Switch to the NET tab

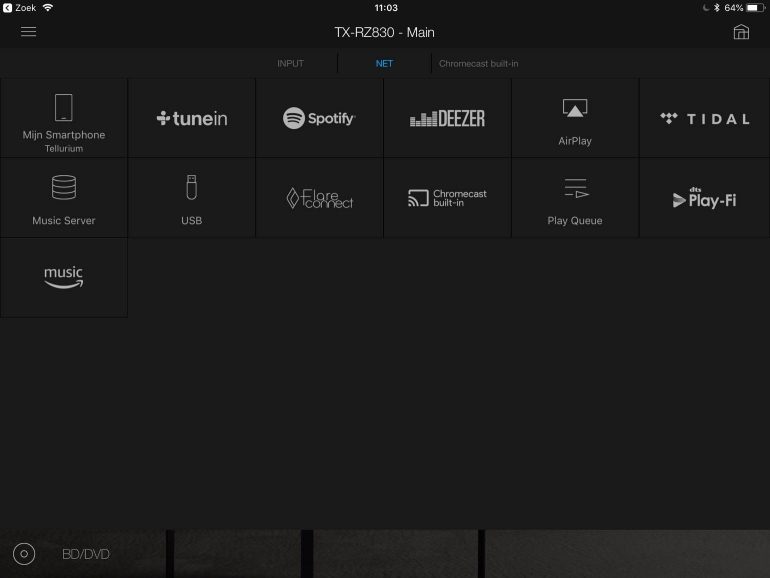(385, 64)
